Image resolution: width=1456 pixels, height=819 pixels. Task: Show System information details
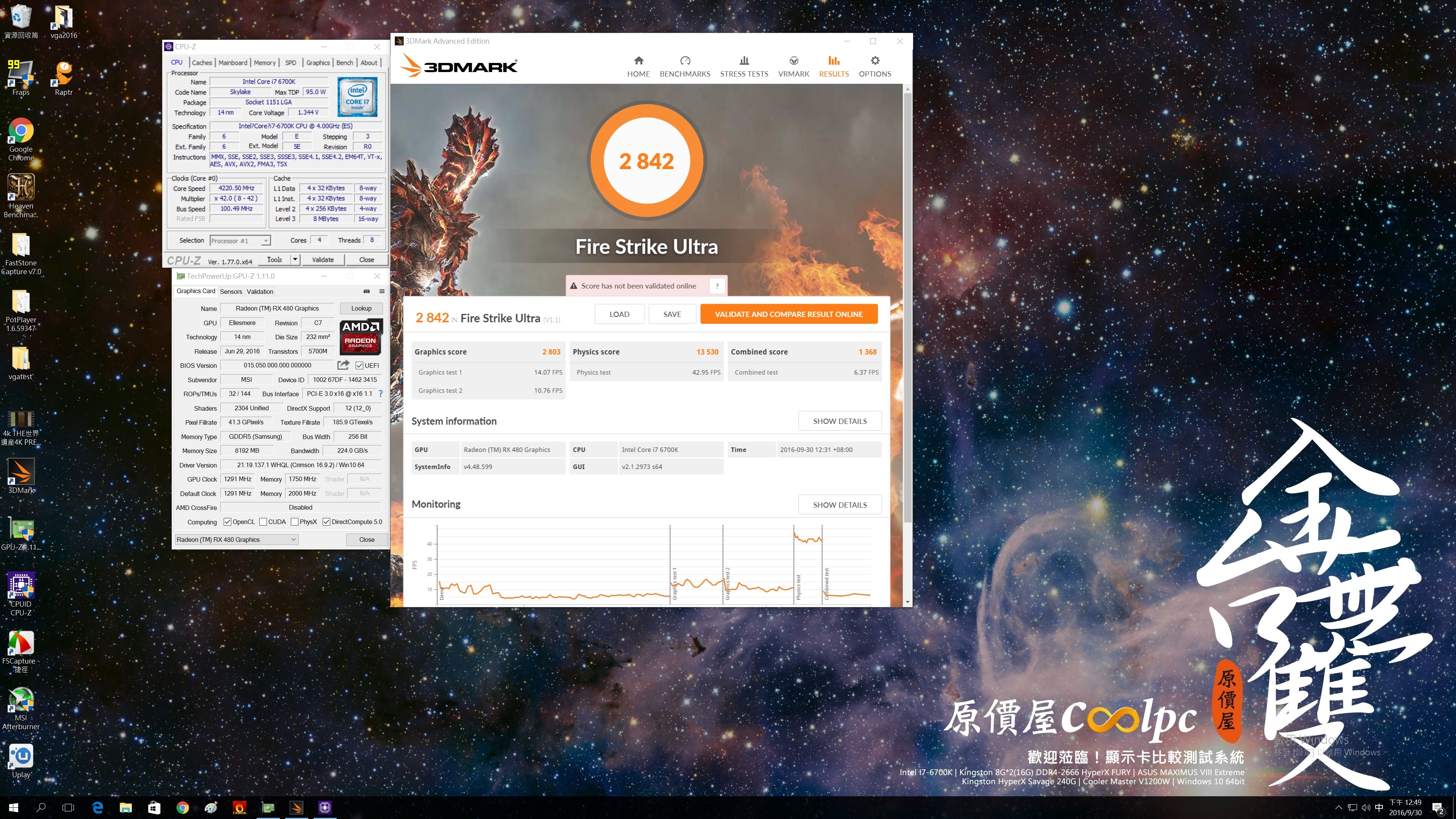point(839,421)
